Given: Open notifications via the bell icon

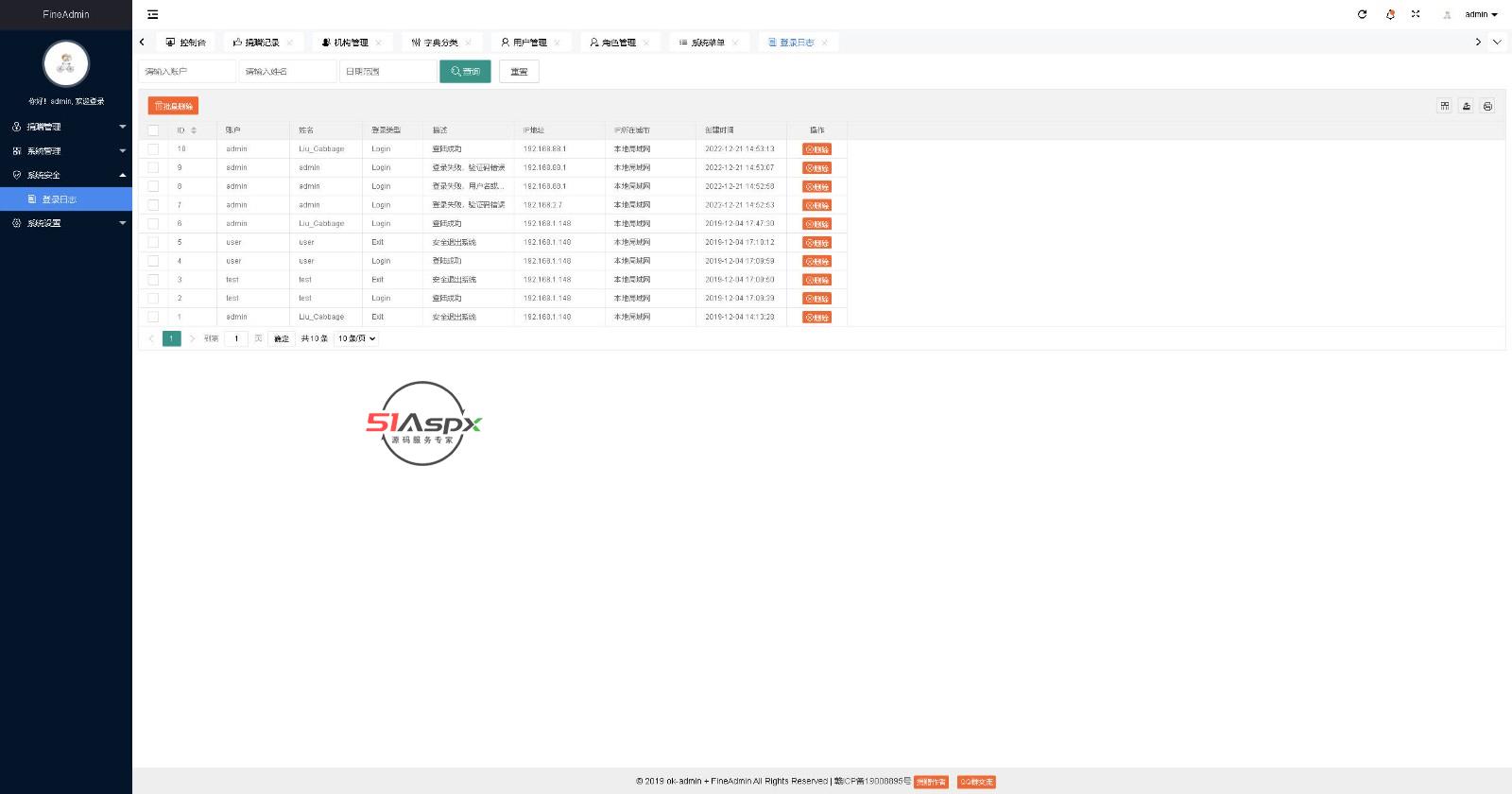Looking at the screenshot, I should (x=1390, y=14).
